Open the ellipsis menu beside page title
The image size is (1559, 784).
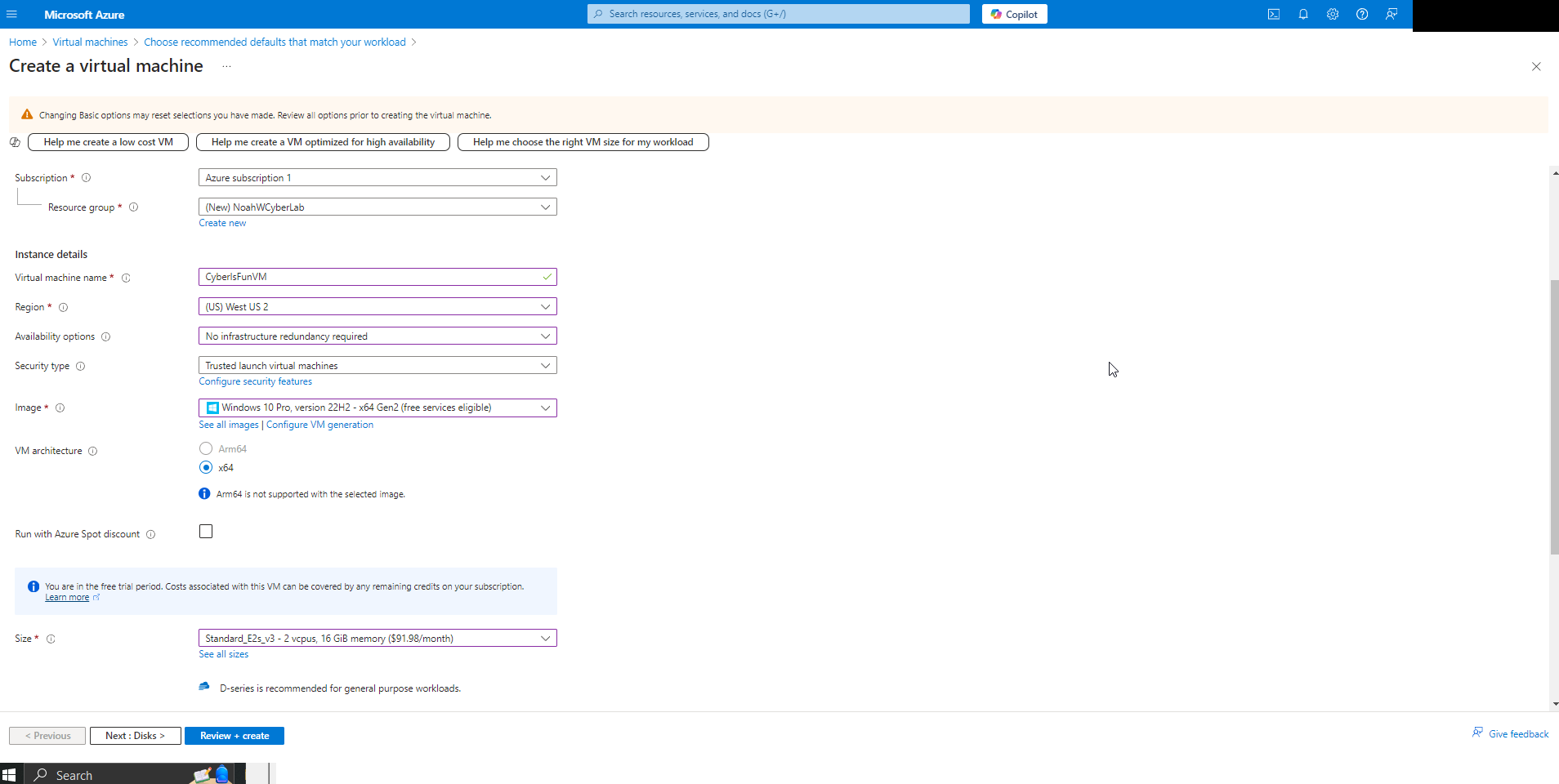226,66
